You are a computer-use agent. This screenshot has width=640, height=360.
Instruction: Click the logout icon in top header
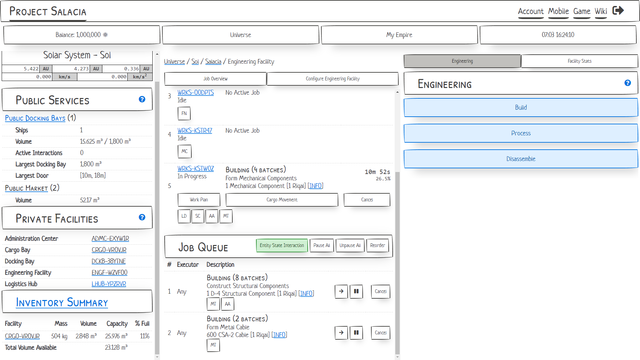(x=618, y=11)
